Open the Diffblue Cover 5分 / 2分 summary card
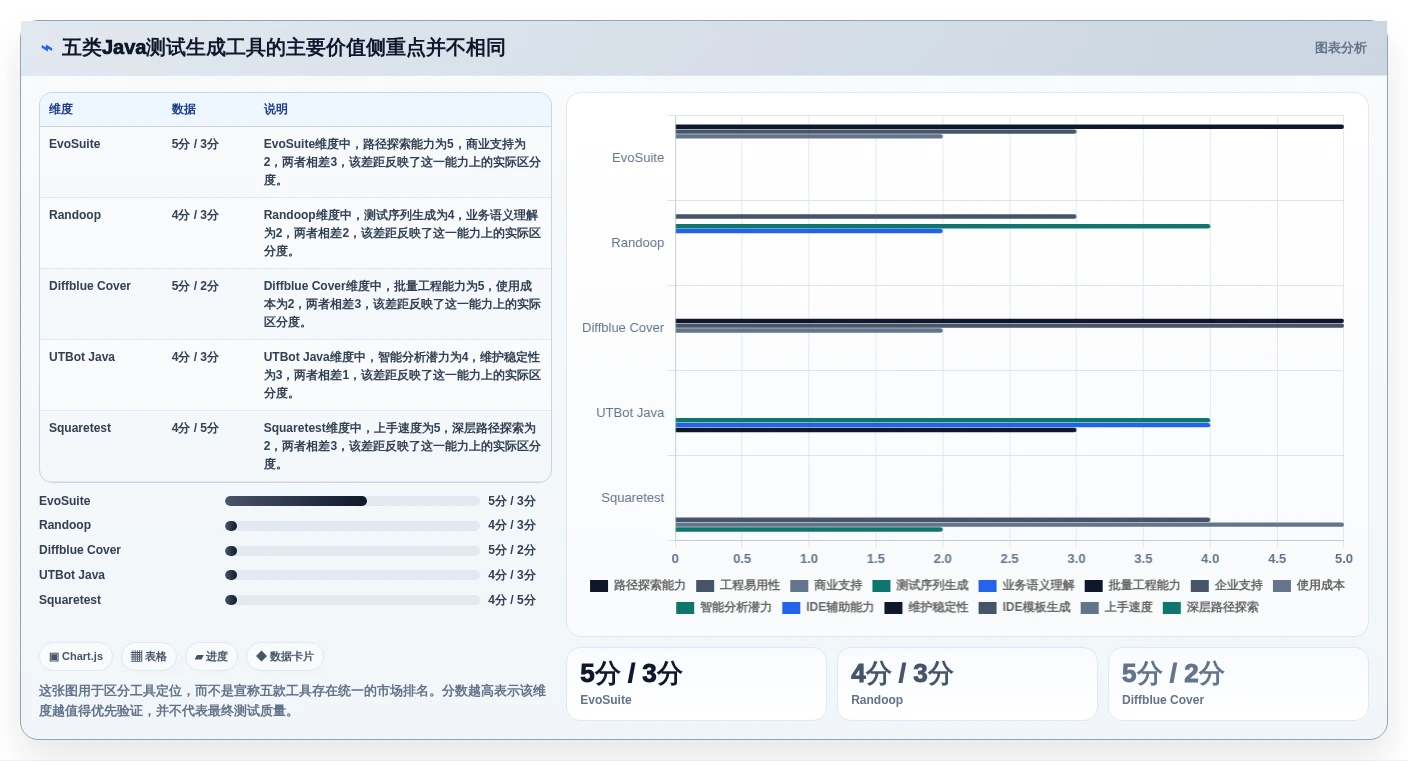This screenshot has height=761, width=1408. [x=1238, y=684]
